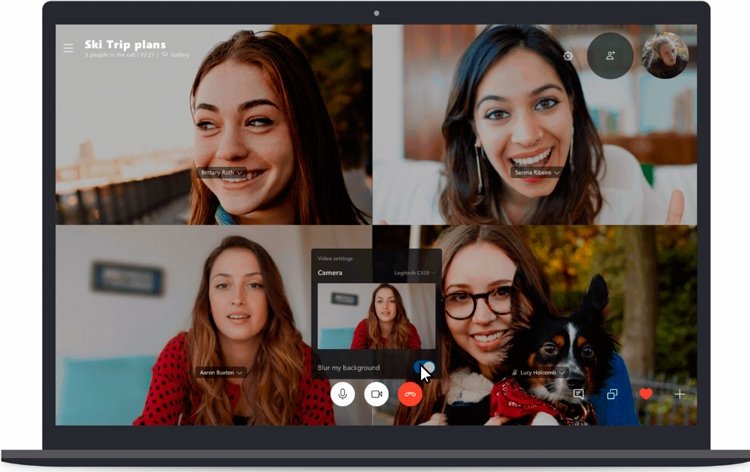Viewport: 750px width, 472px height.
Task: Expand the Logitech C920 camera dropdown
Action: point(415,273)
